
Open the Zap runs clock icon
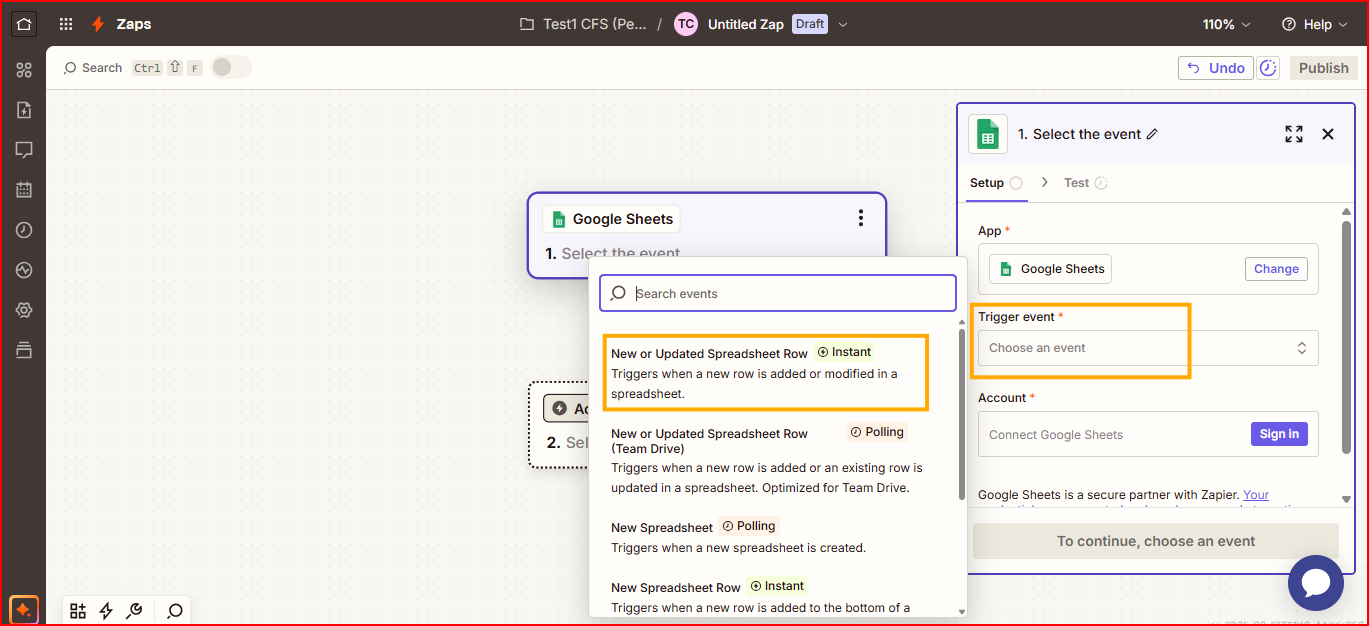(x=24, y=230)
